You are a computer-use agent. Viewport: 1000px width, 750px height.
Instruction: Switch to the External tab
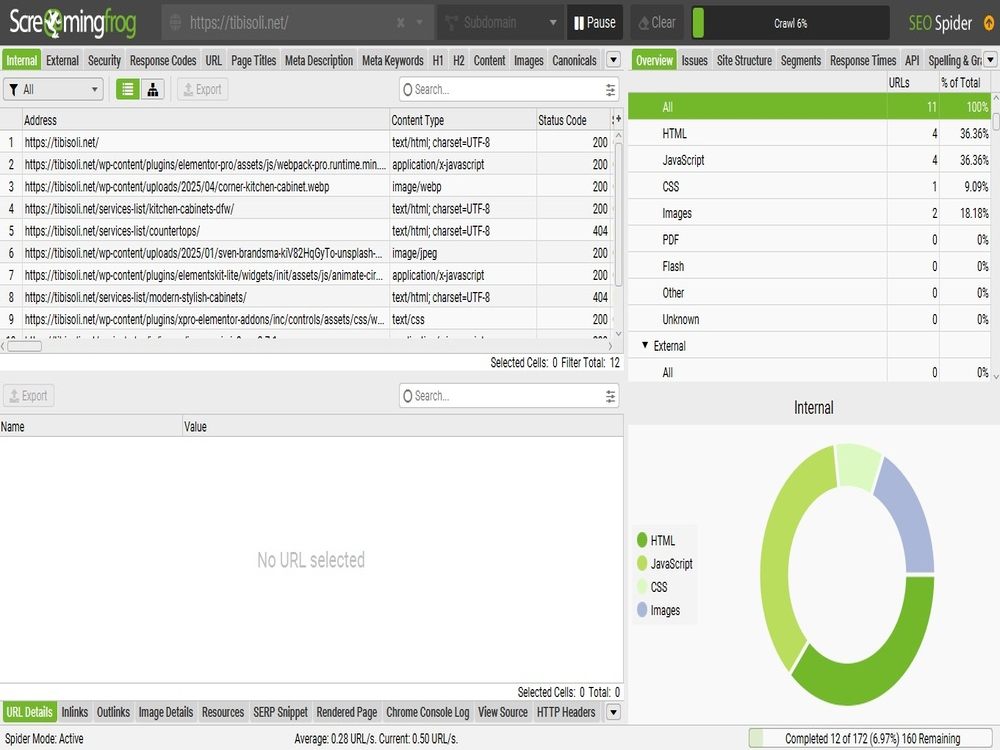point(62,61)
